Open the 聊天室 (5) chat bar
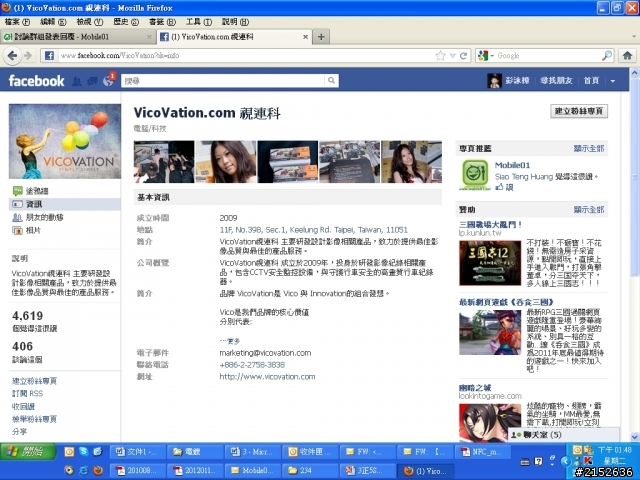This screenshot has width=640, height=480. click(563, 435)
